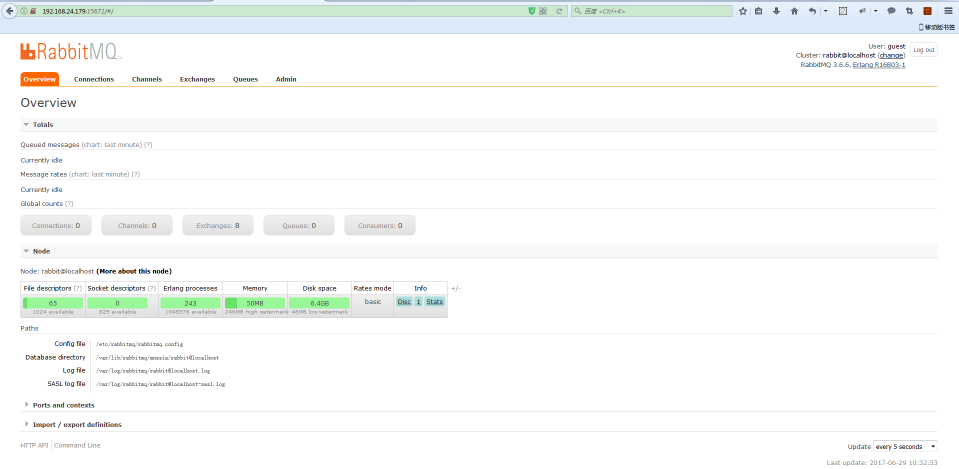Open the site information icon in address bar
959x469 pixels.
23,11
